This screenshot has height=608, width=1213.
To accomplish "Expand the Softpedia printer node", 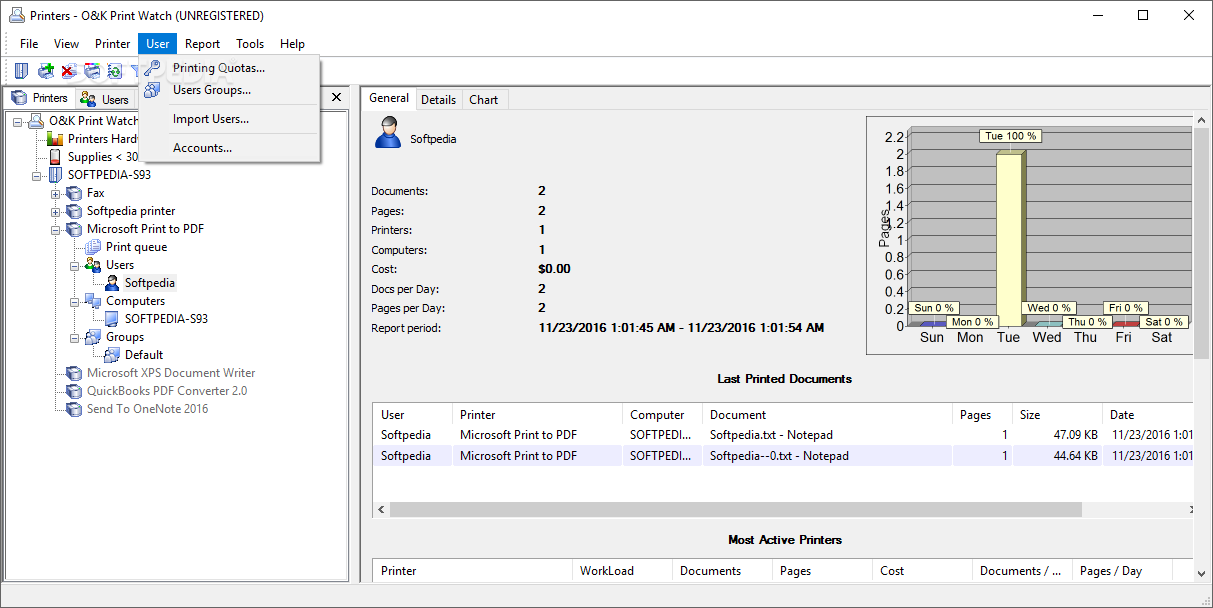I will coord(56,211).
